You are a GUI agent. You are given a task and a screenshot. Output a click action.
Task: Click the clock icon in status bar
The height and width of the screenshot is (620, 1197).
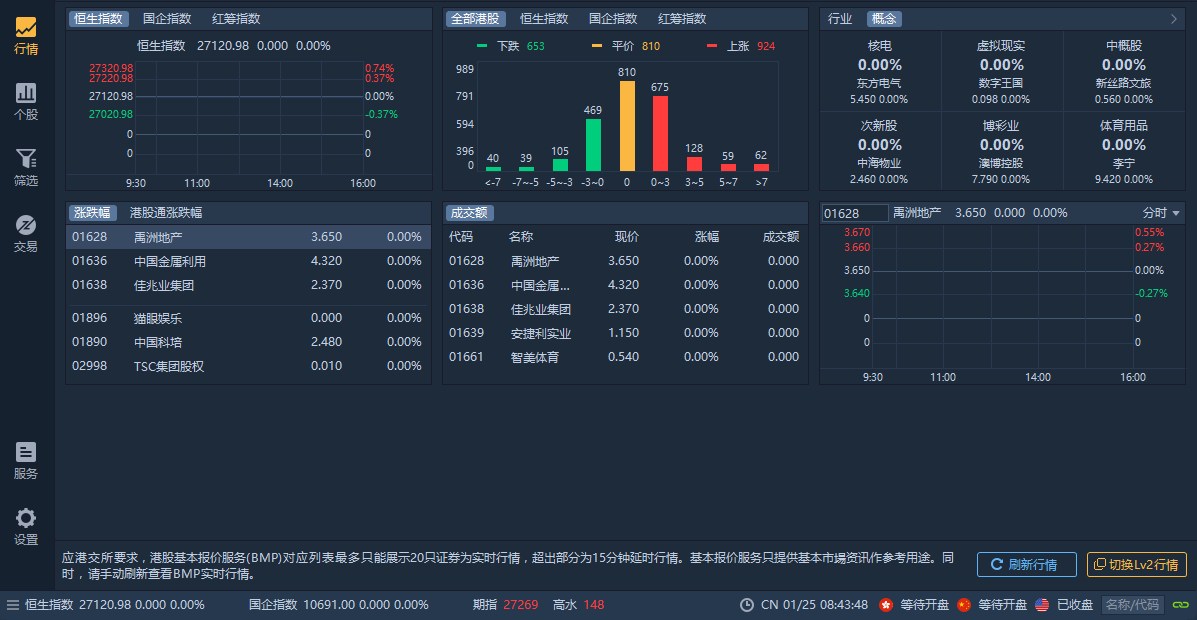click(747, 605)
